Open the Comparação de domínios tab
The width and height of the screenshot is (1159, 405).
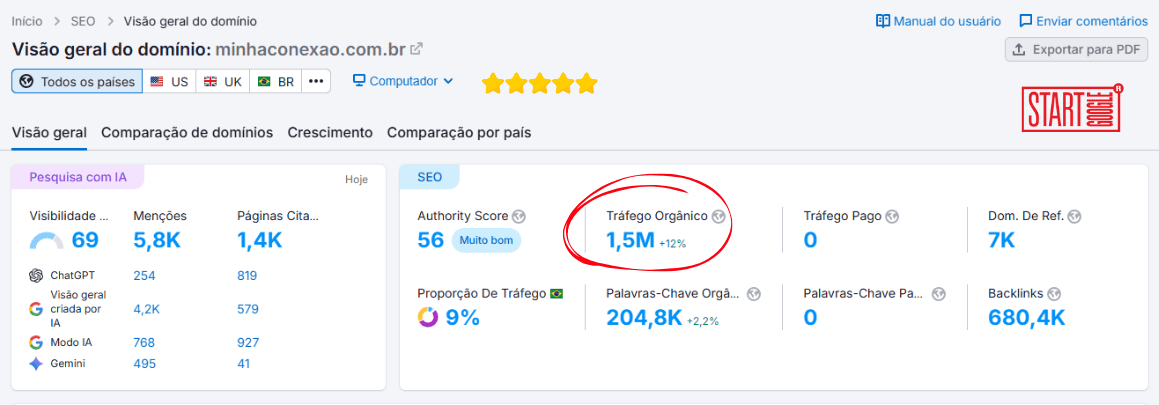(187, 132)
